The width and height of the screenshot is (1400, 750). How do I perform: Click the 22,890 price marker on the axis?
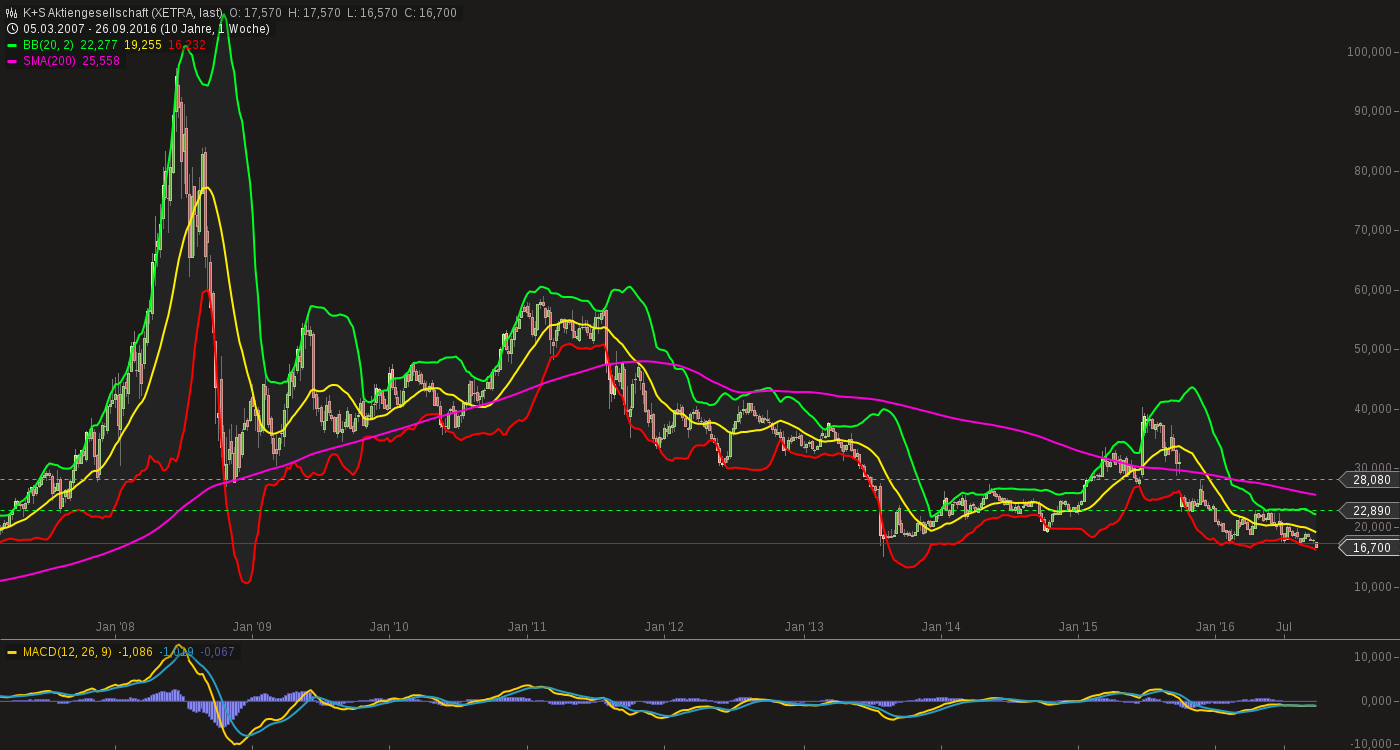[x=1371, y=511]
